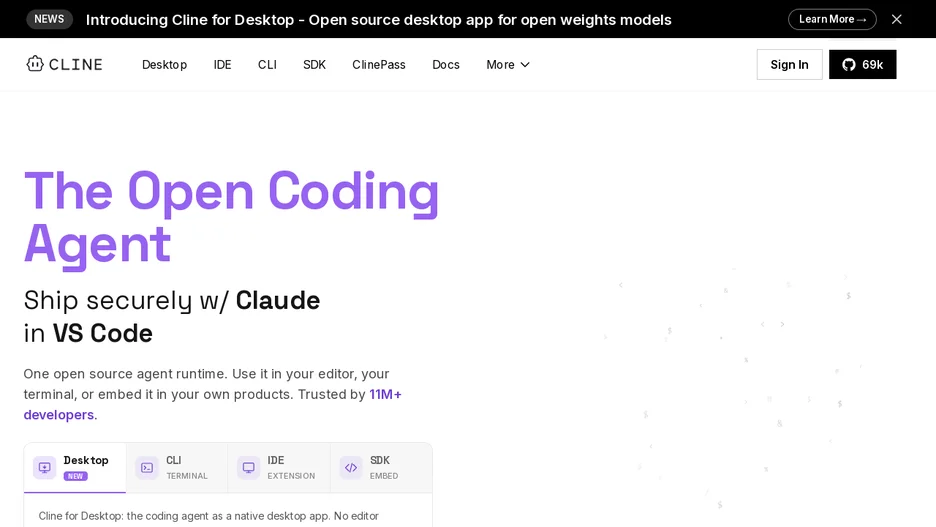Click the Sign In button
Viewport: 936px width, 527px height.
(x=789, y=64)
